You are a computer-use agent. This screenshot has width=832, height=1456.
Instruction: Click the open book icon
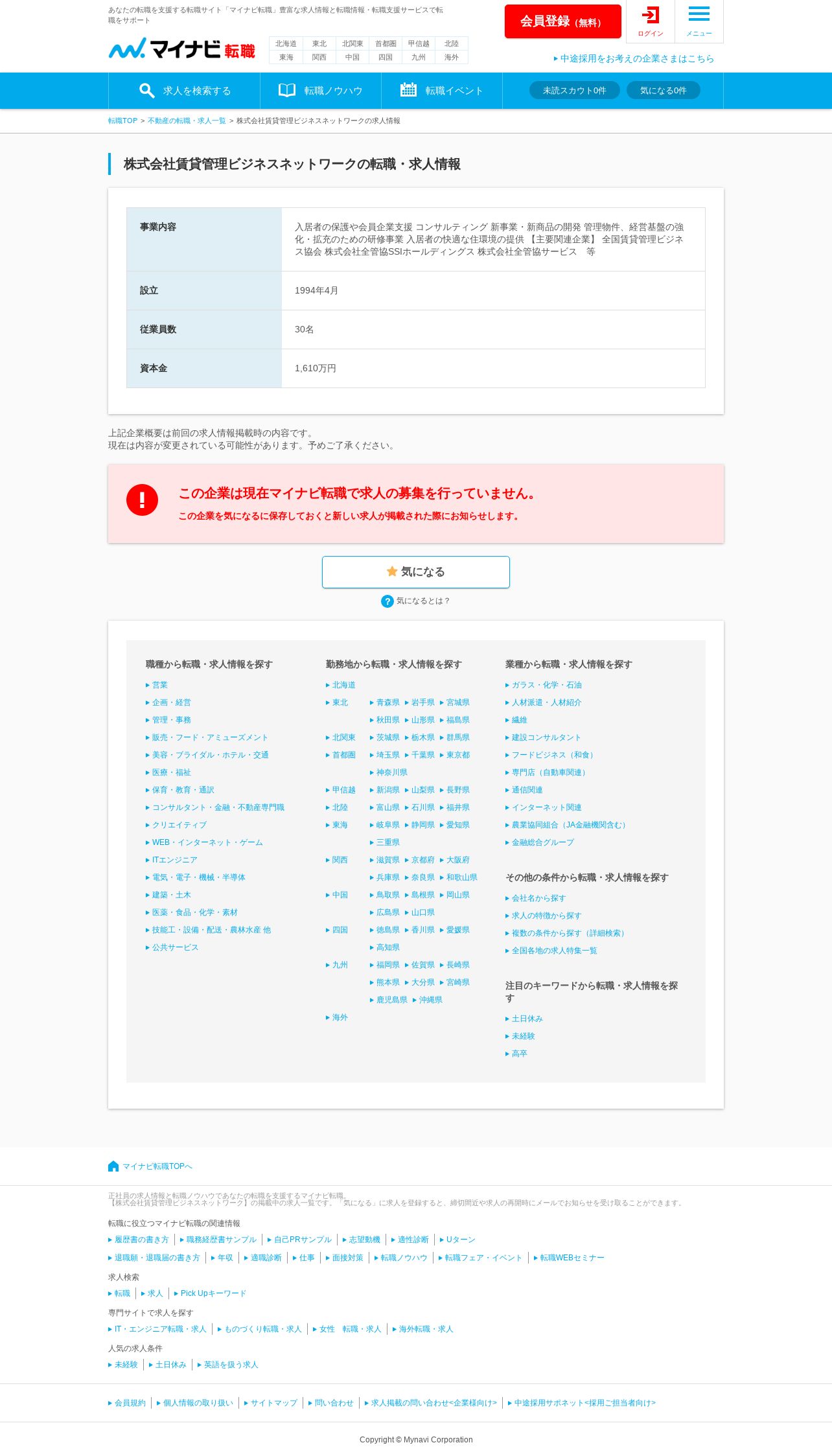click(x=287, y=90)
